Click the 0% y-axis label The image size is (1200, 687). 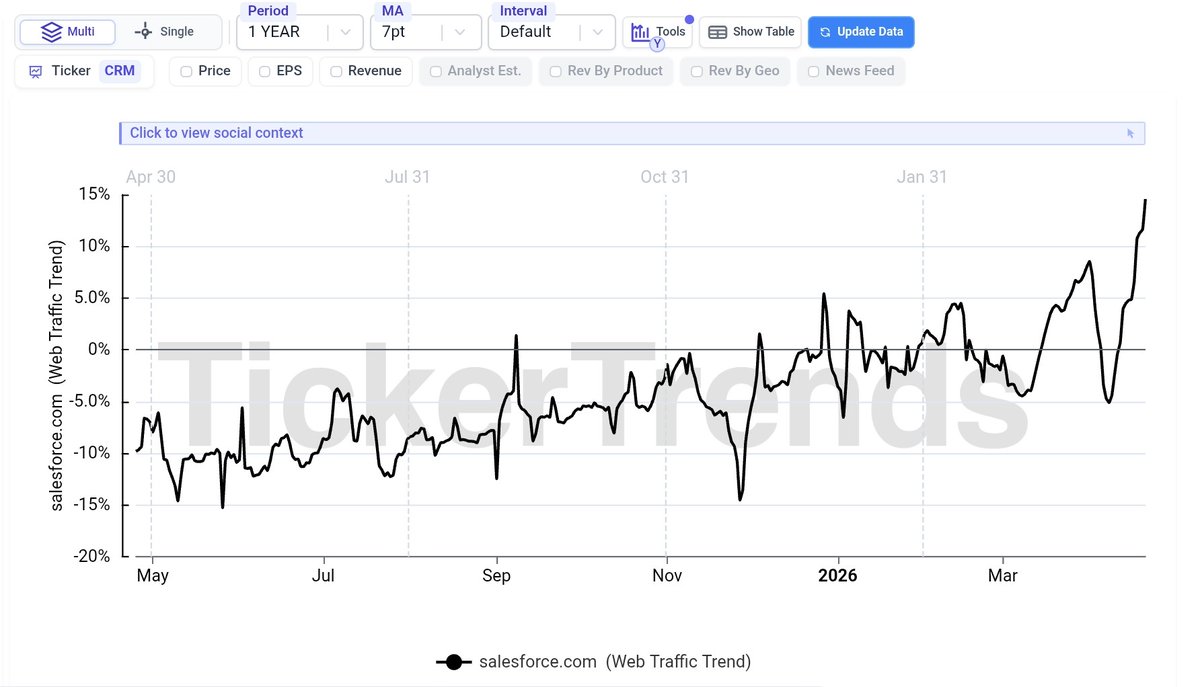[99, 350]
